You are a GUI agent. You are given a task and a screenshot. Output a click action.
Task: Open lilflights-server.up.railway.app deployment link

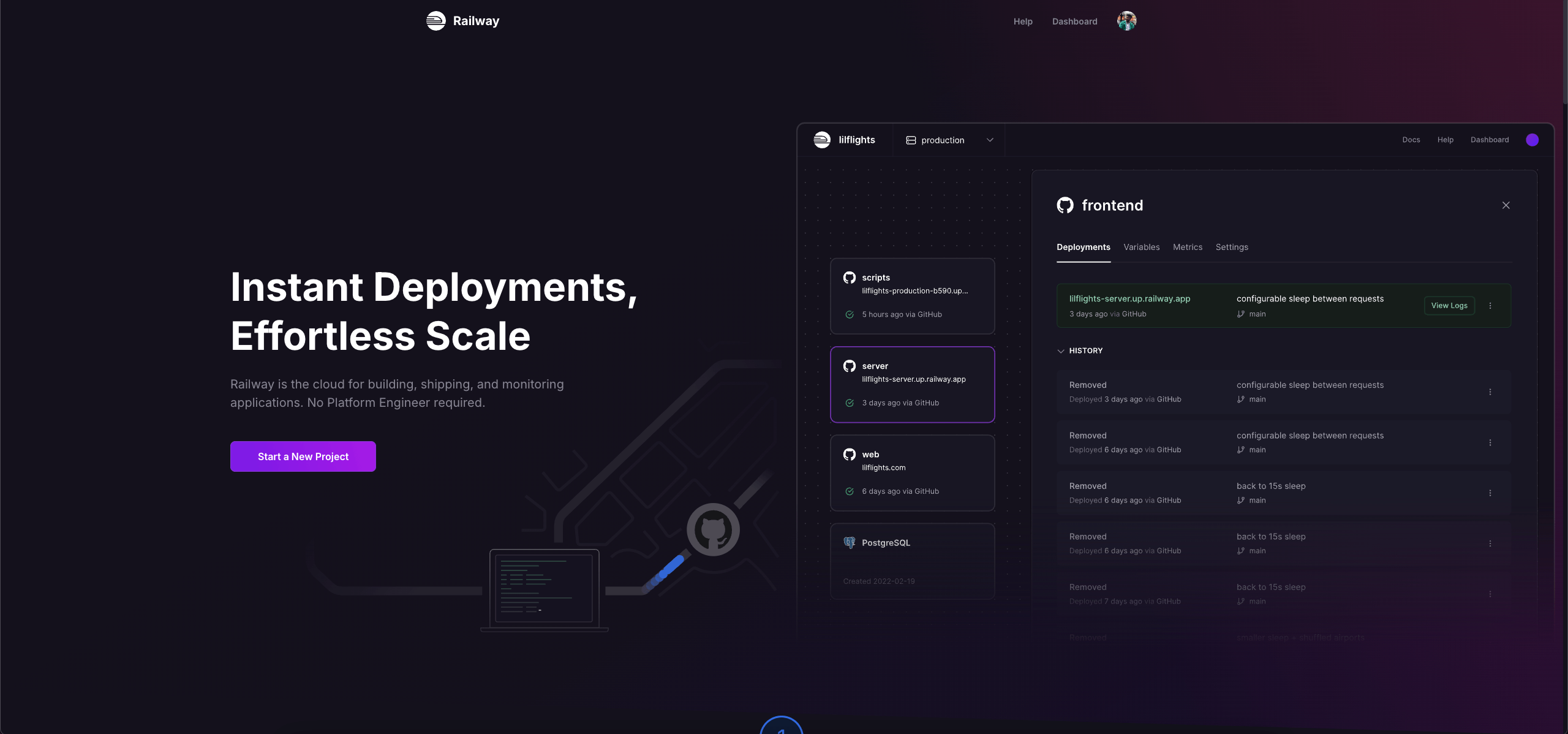pos(1130,298)
